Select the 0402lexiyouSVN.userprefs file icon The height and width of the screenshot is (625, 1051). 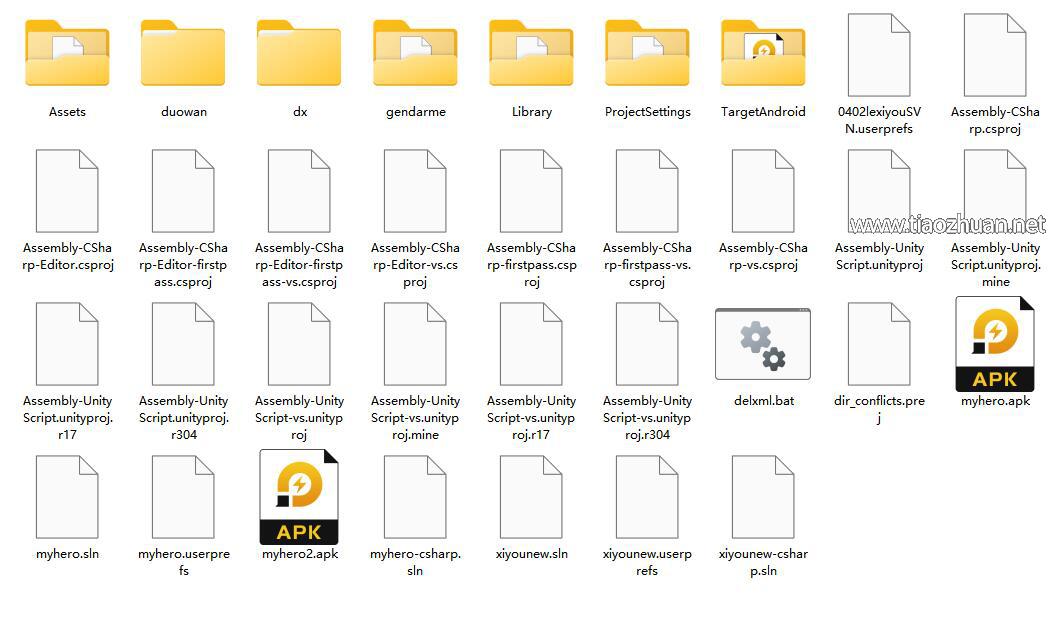[879, 55]
